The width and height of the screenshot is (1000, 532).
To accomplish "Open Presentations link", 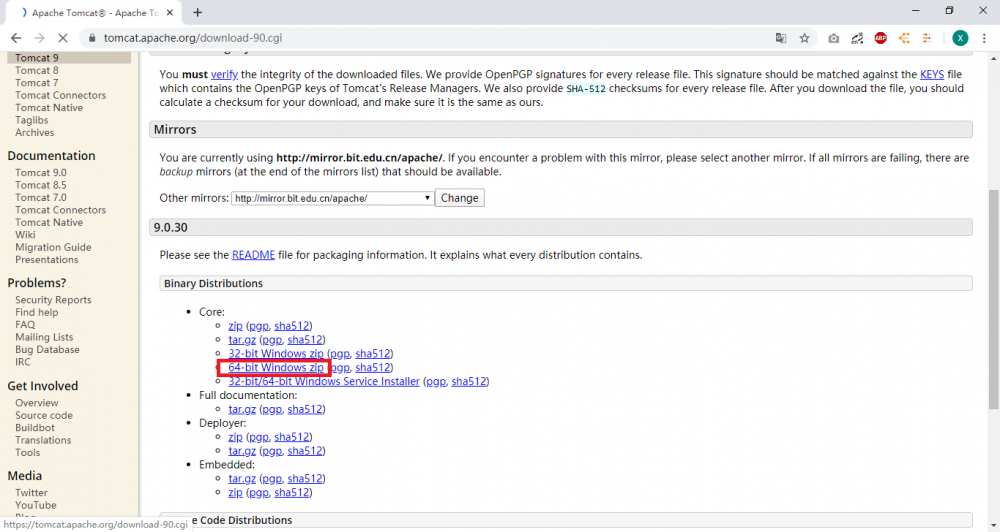I will tap(47, 260).
